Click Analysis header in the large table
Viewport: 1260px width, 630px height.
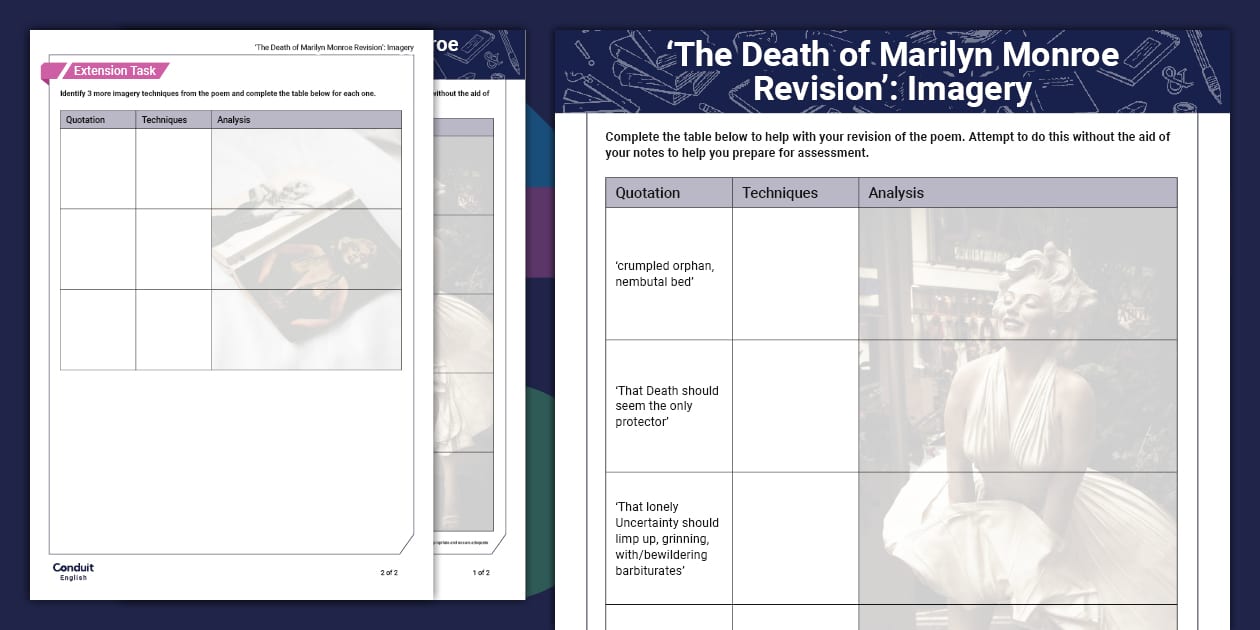(896, 193)
